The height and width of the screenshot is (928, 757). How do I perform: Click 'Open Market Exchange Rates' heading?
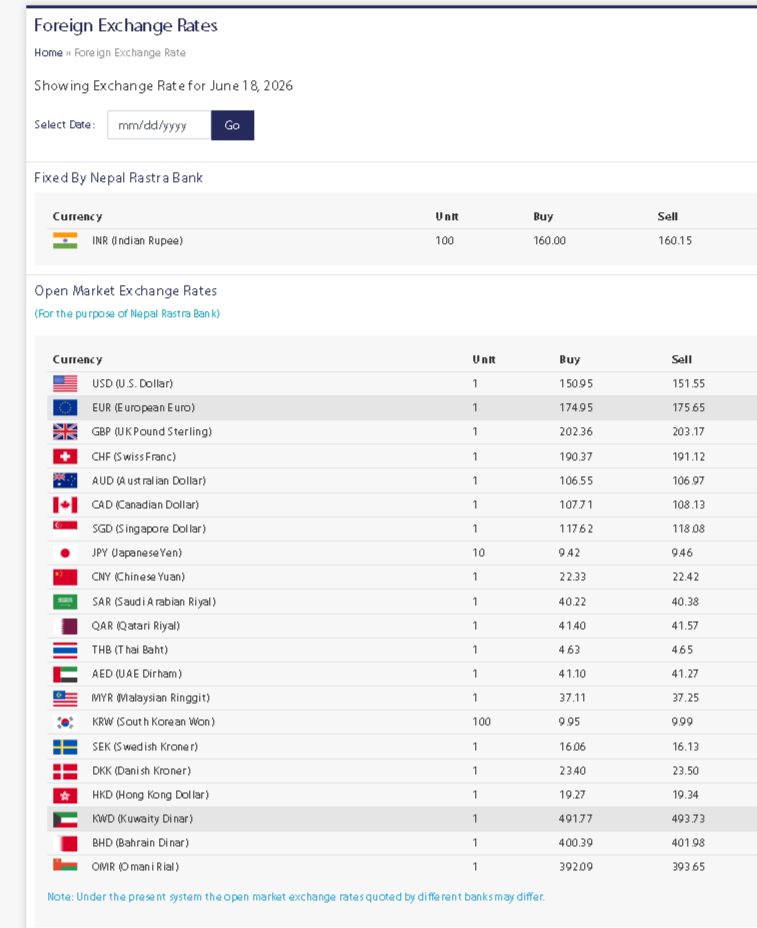(x=125, y=291)
